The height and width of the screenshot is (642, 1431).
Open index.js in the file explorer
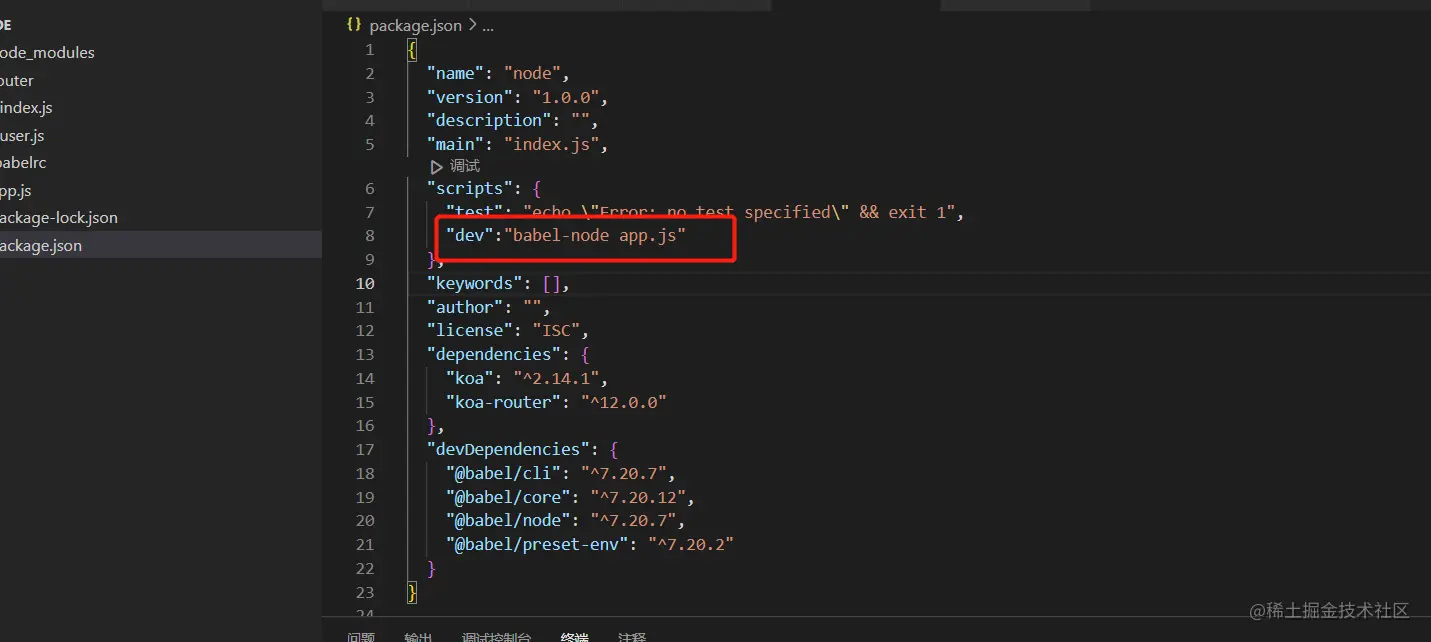[26, 108]
